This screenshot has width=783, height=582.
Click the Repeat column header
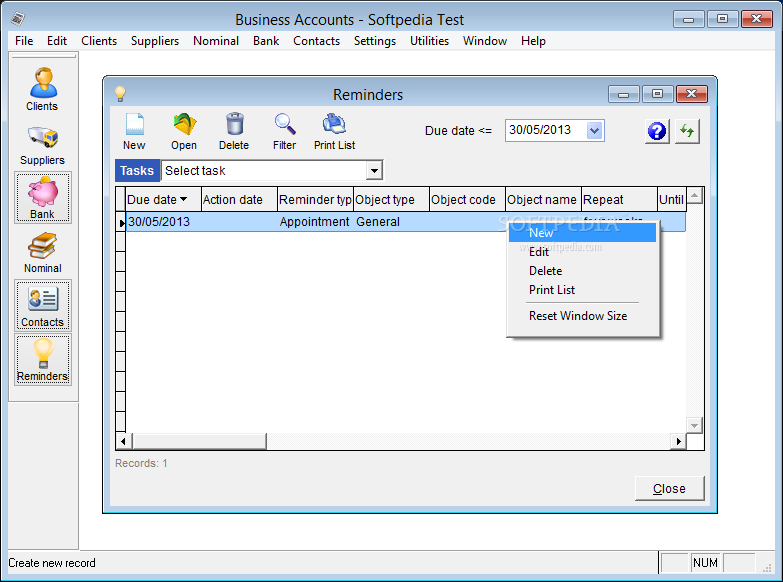coord(619,199)
